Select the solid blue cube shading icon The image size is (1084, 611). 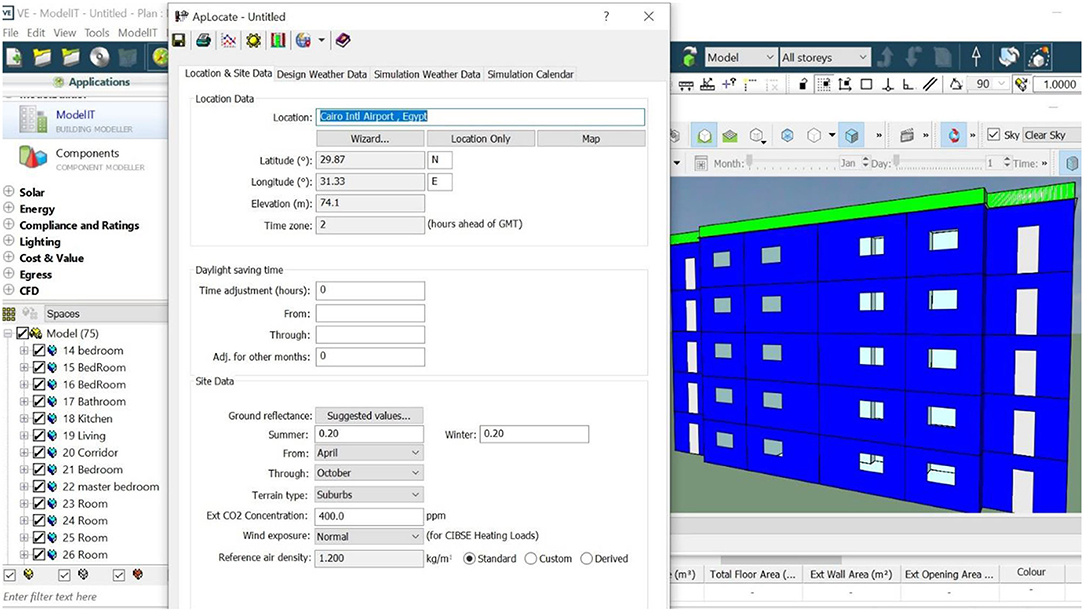tap(852, 135)
